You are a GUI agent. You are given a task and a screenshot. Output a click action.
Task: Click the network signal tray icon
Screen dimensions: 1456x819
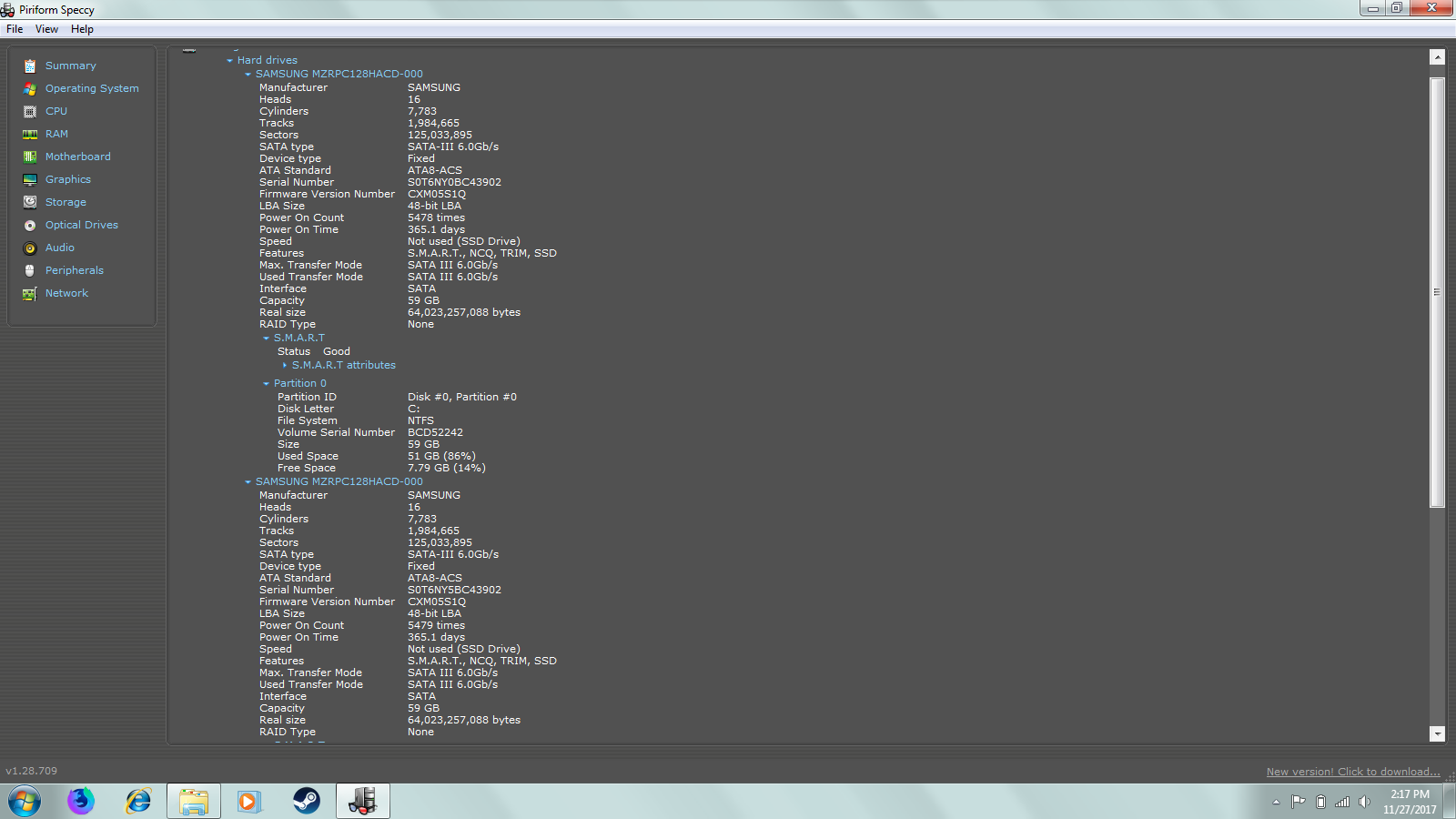(x=1342, y=802)
